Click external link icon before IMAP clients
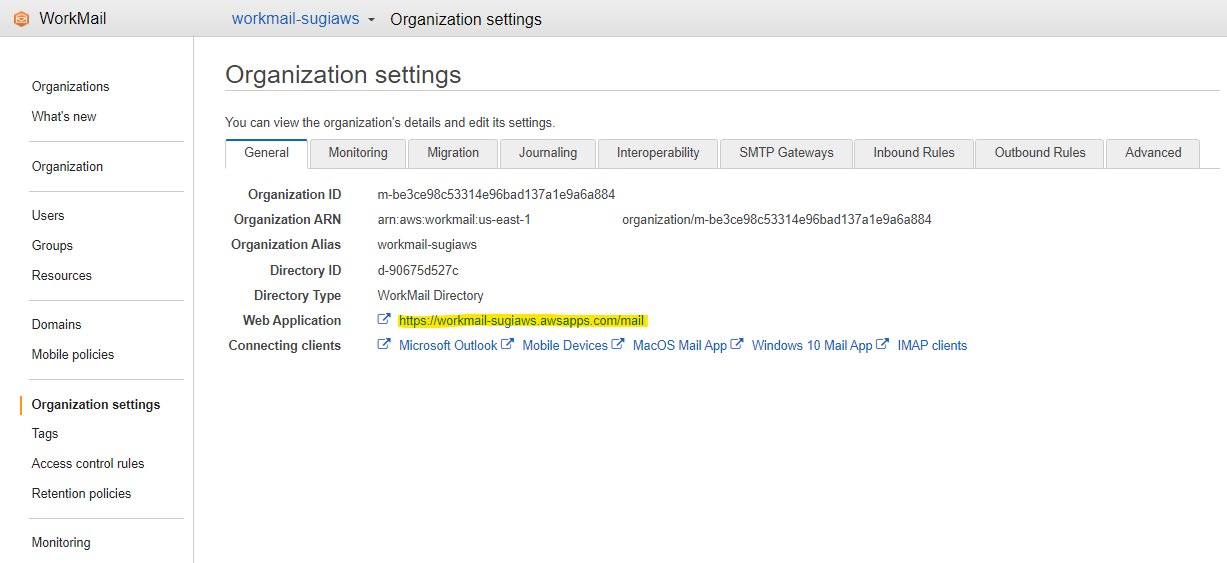Screen dimensions: 1227x563 tap(883, 344)
